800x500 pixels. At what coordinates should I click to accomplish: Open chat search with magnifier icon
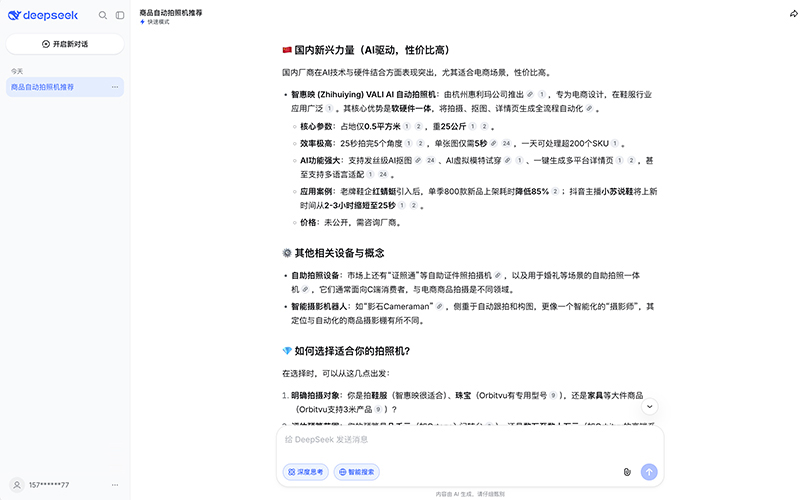point(103,15)
